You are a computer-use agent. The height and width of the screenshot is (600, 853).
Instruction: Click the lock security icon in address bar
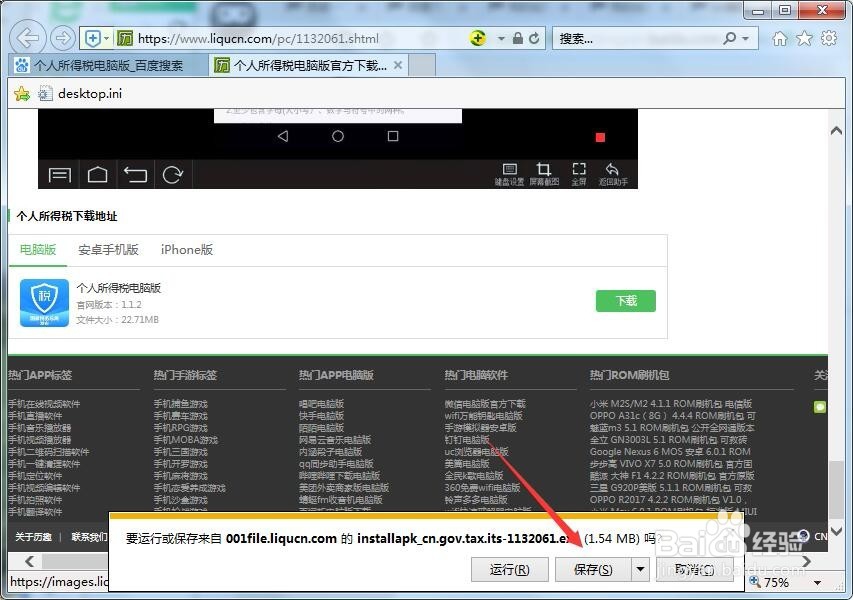(518, 38)
